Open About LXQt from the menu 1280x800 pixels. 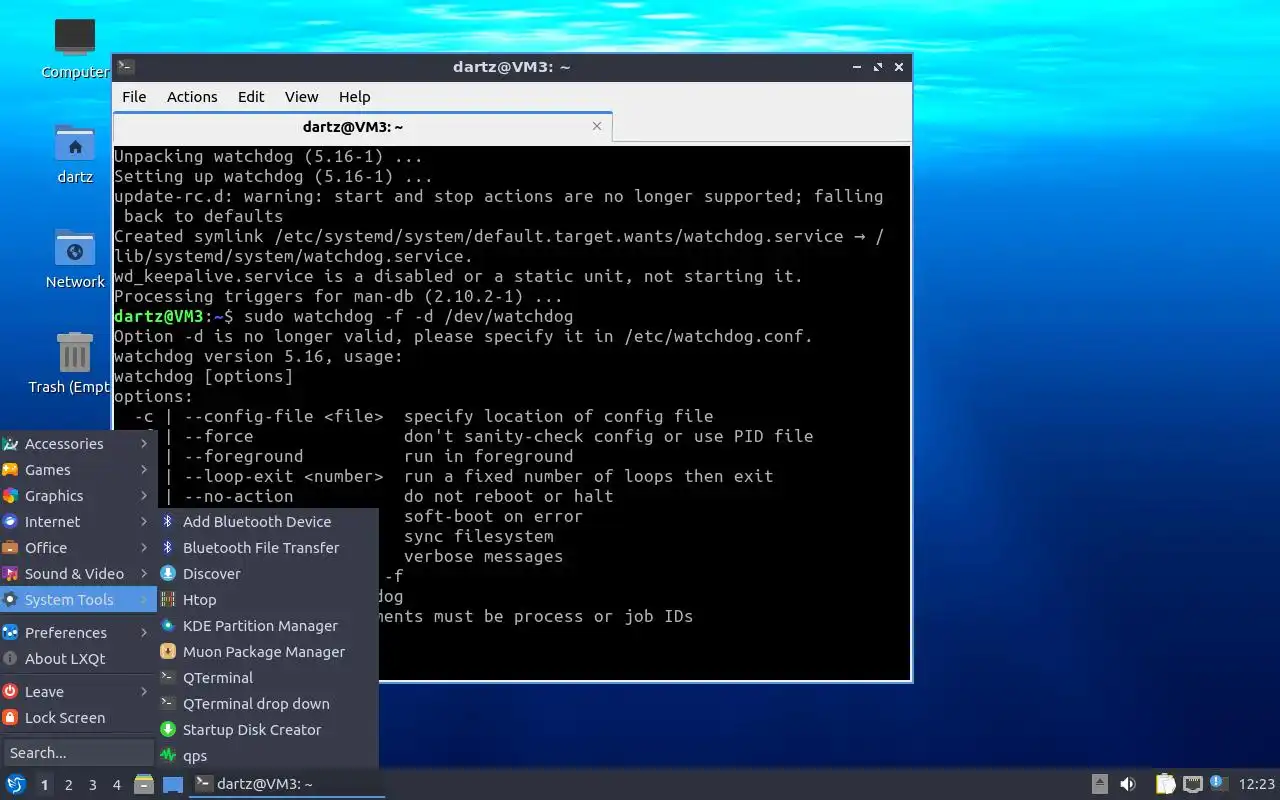tap(77, 659)
